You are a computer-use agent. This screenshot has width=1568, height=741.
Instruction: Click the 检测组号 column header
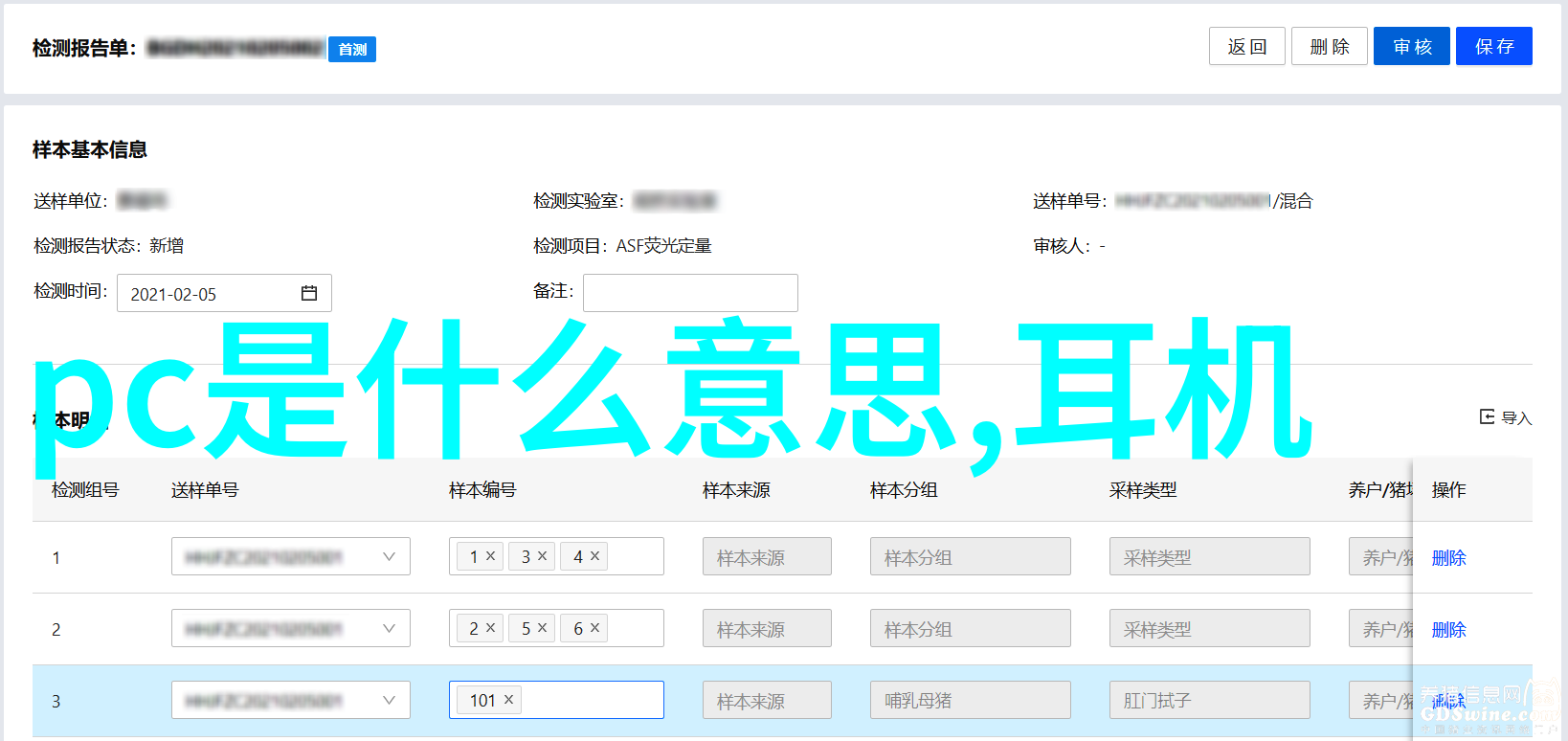tap(85, 490)
